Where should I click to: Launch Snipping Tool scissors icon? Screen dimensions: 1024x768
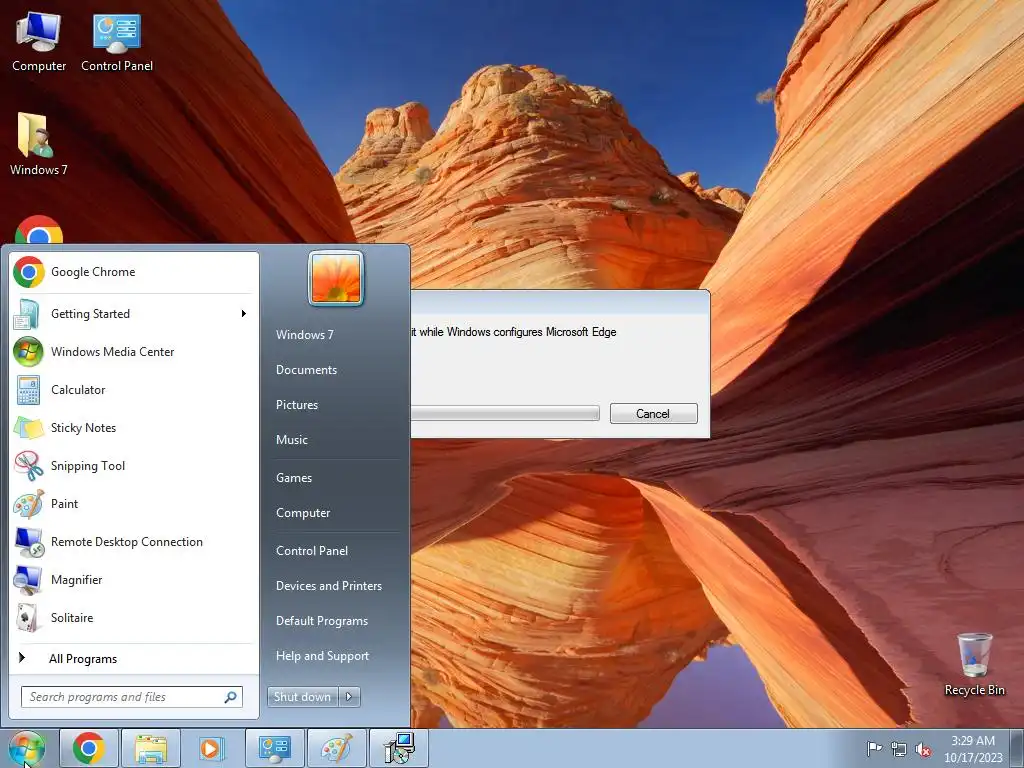tap(28, 466)
